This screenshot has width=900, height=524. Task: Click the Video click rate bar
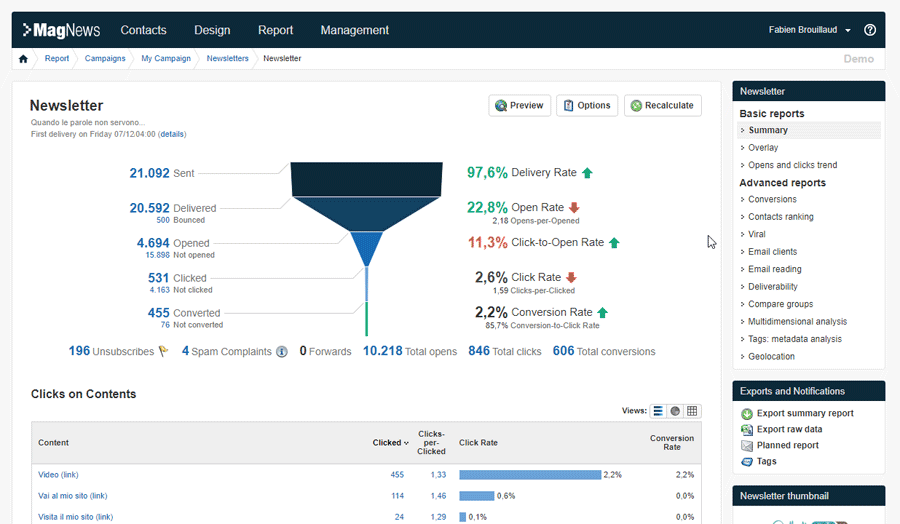529,475
